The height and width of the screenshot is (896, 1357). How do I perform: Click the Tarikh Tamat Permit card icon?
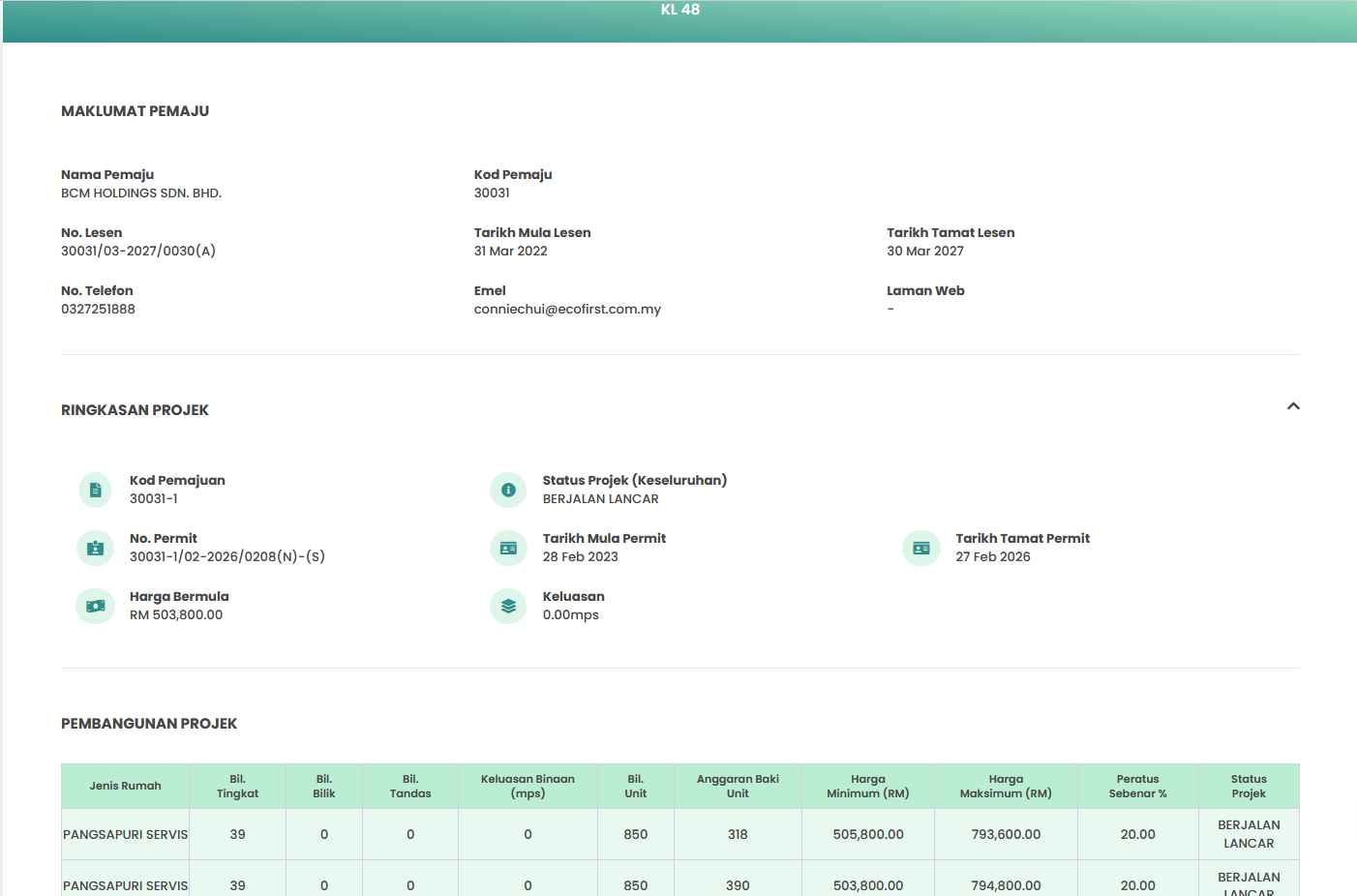click(921, 549)
